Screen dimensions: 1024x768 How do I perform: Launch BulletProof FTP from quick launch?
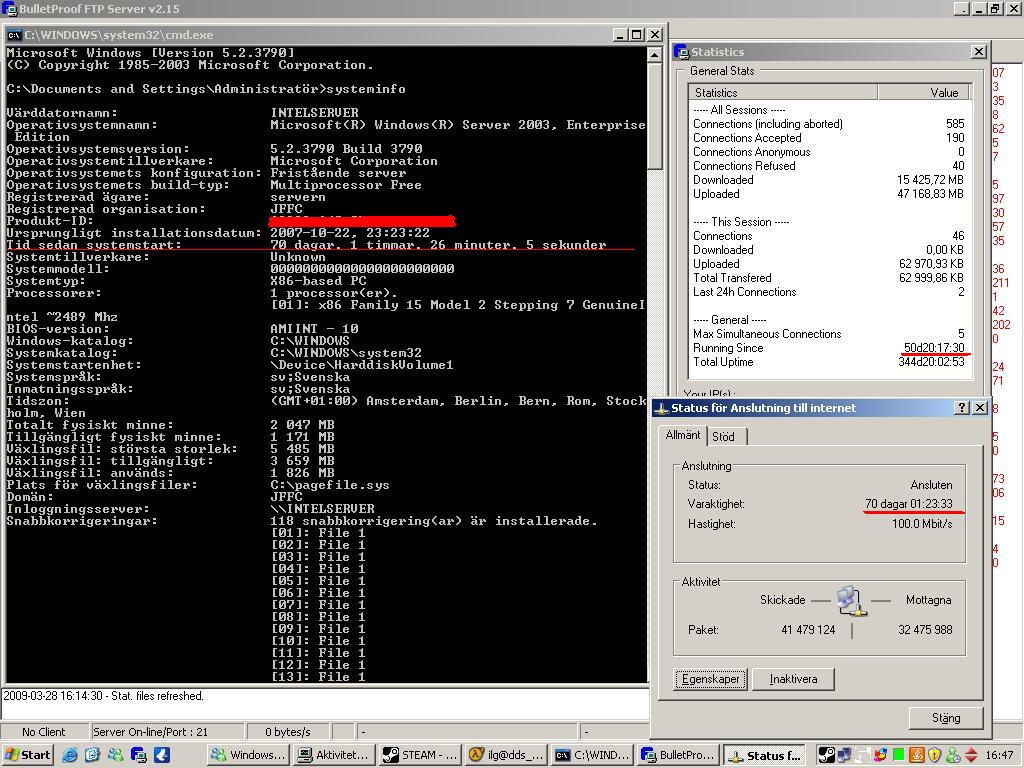coord(138,755)
